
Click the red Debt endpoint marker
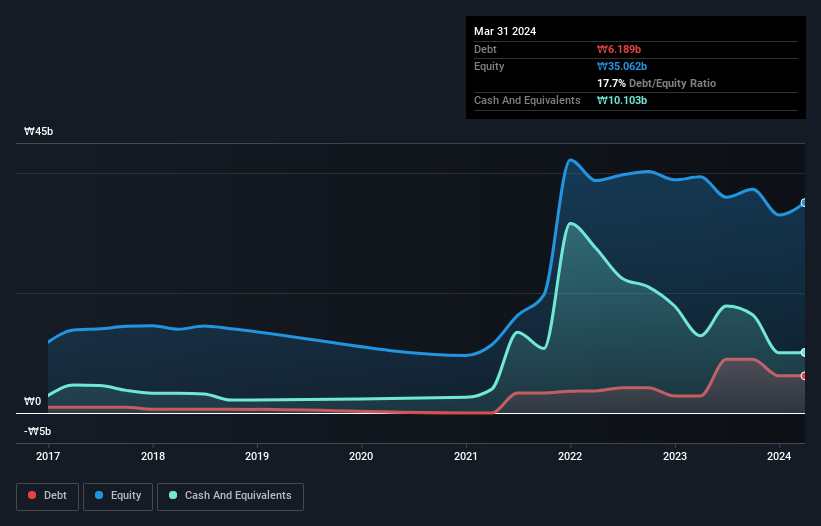click(804, 376)
